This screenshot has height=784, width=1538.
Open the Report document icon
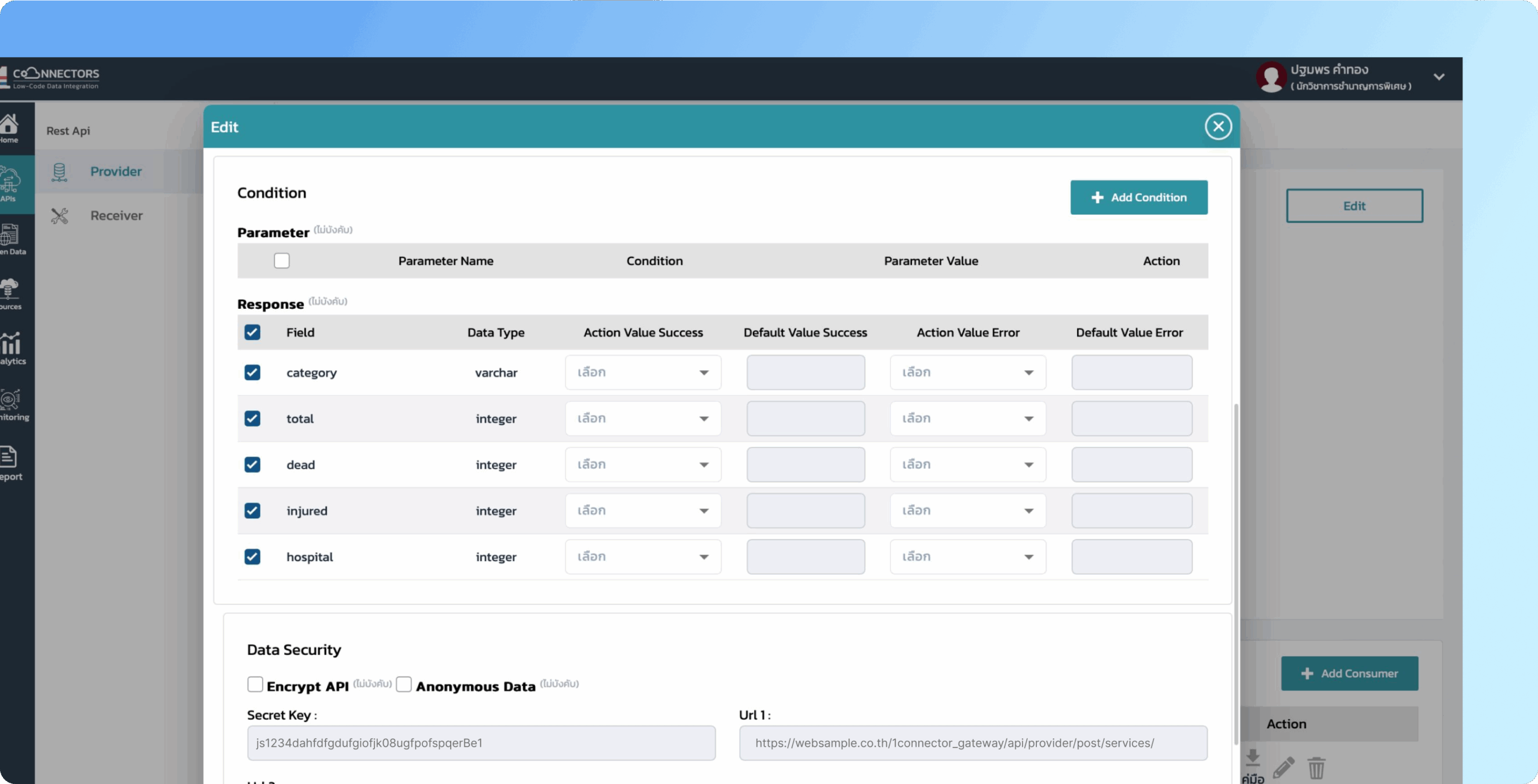pyautogui.click(x=8, y=458)
